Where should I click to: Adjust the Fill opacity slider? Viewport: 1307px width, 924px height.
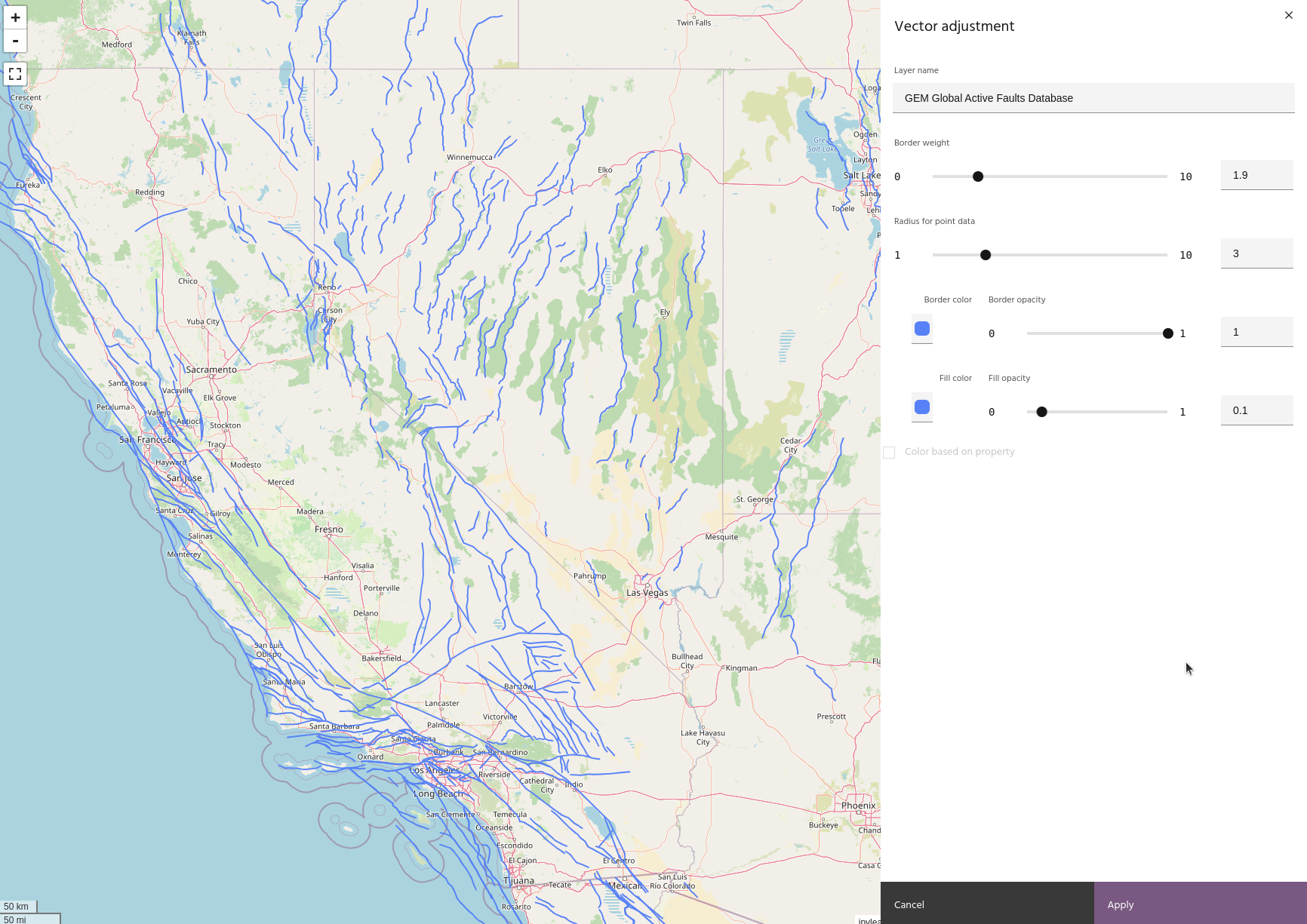(x=1042, y=412)
